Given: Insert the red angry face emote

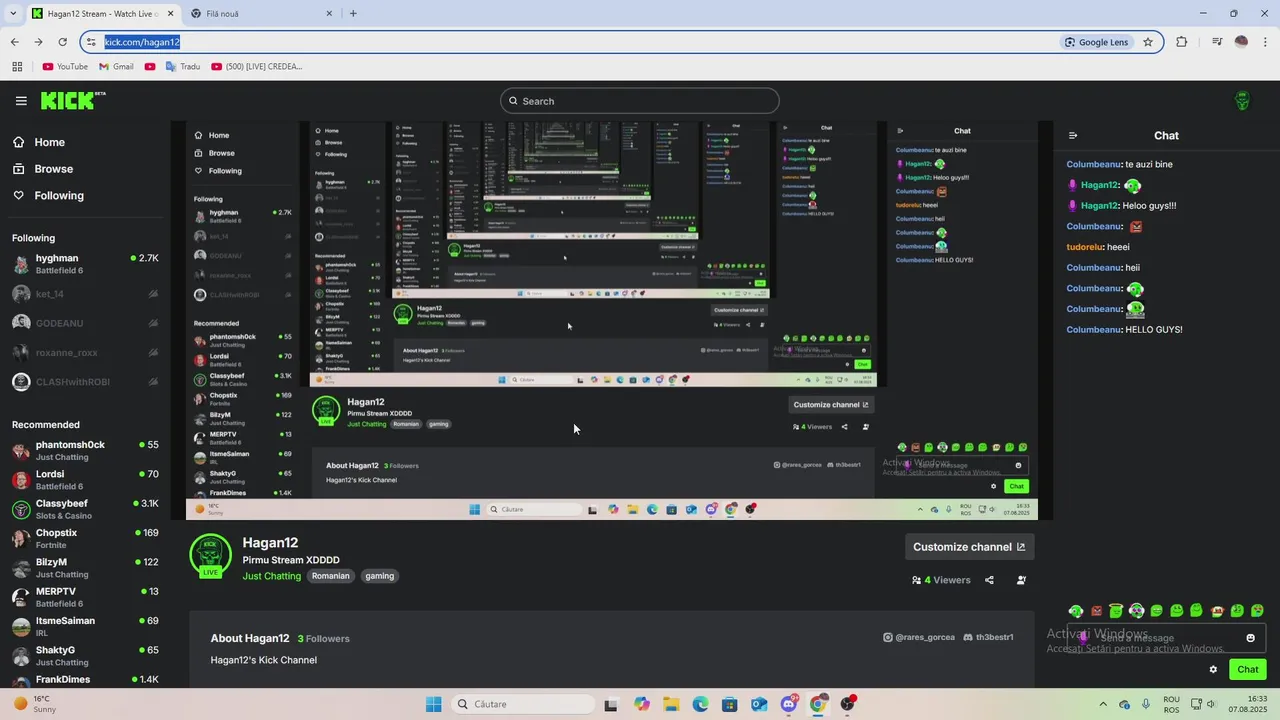Looking at the screenshot, I should [x=1096, y=611].
